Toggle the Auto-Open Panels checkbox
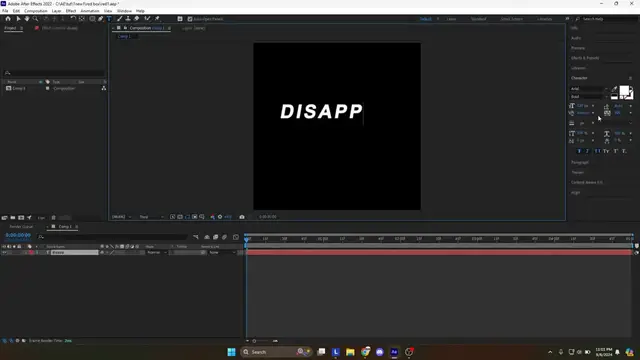Screen dimensions: 640x360 pyautogui.click(x=190, y=19)
